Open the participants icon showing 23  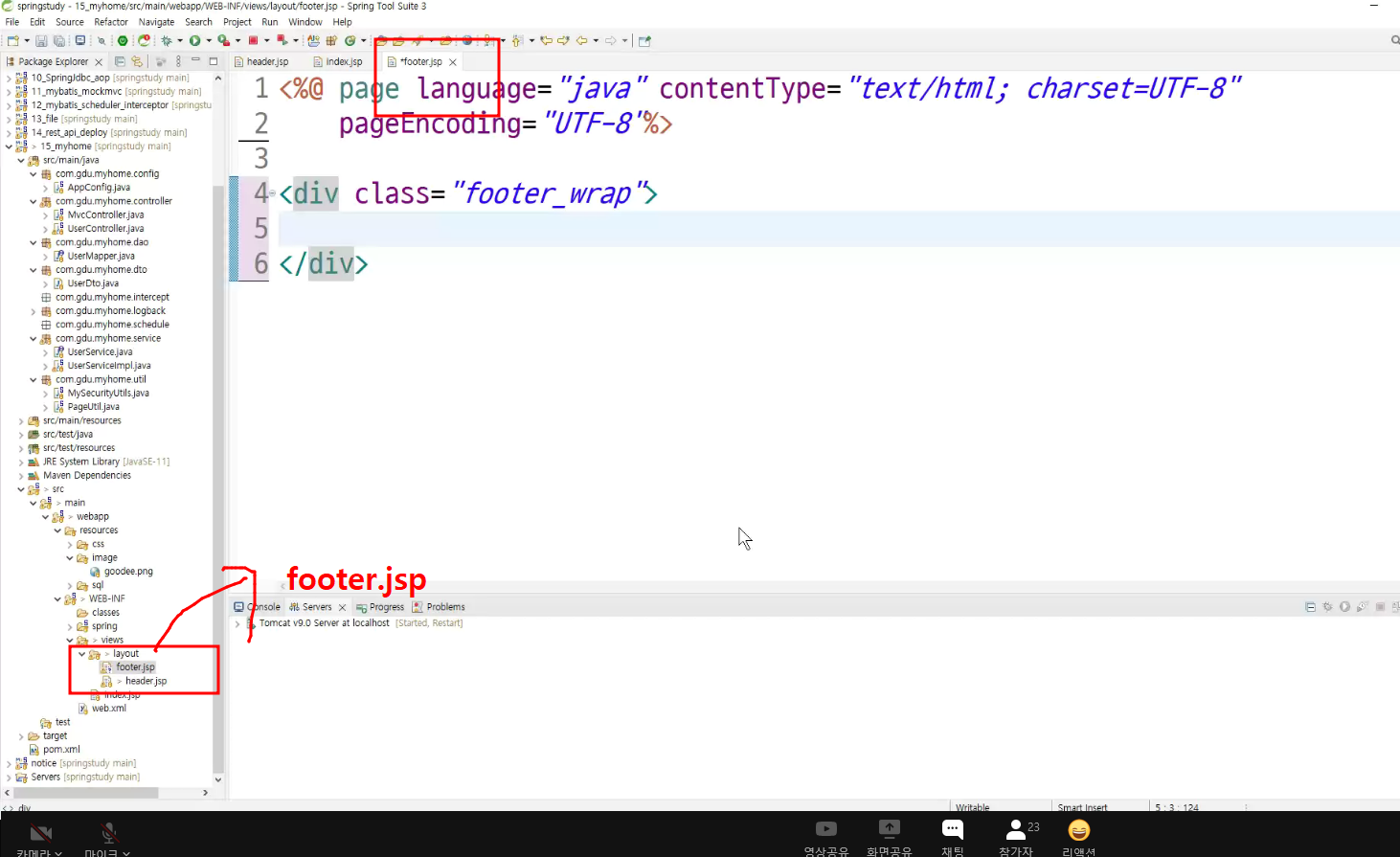point(1017,829)
